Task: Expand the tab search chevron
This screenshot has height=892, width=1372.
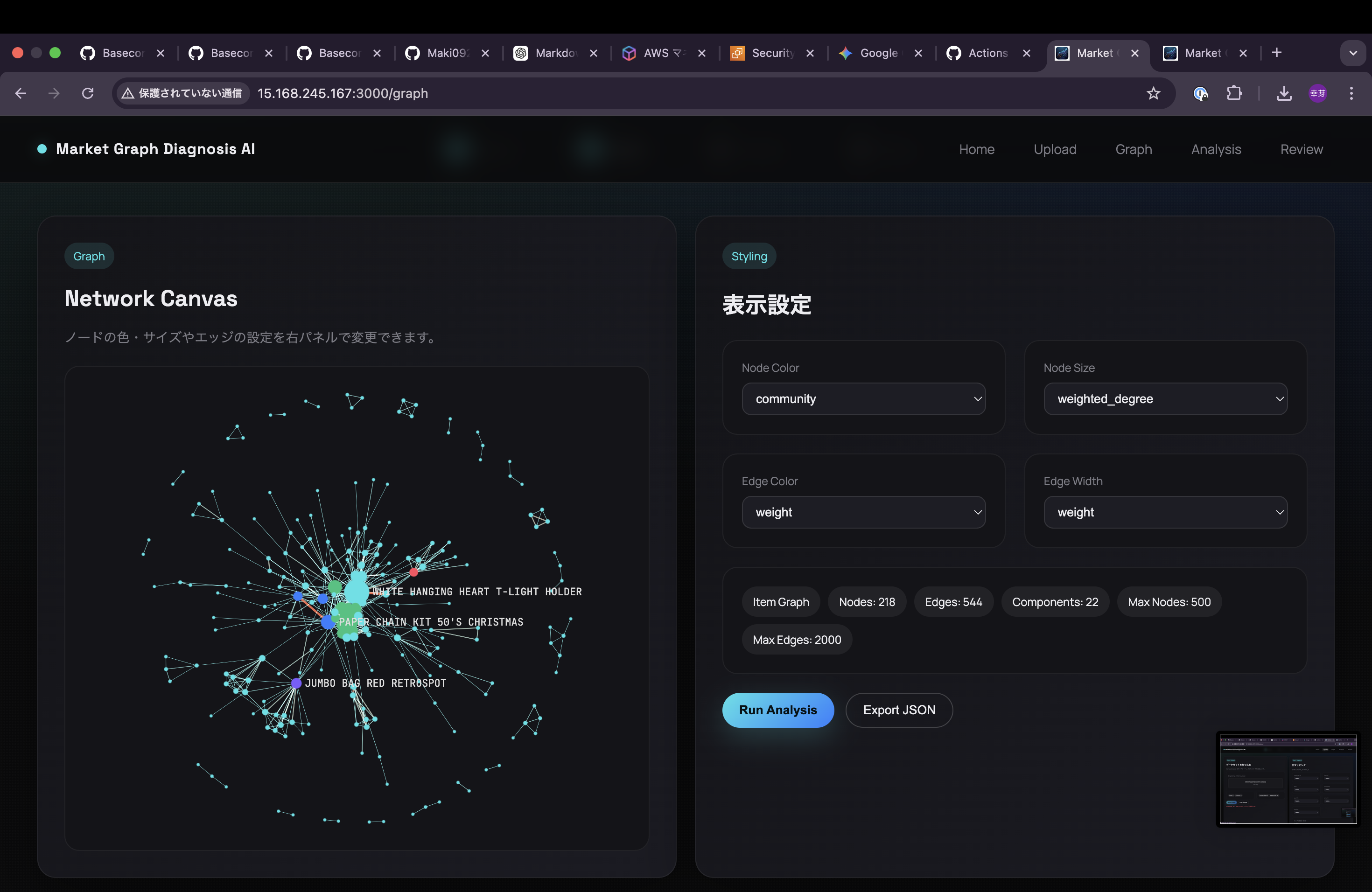Action: point(1353,53)
